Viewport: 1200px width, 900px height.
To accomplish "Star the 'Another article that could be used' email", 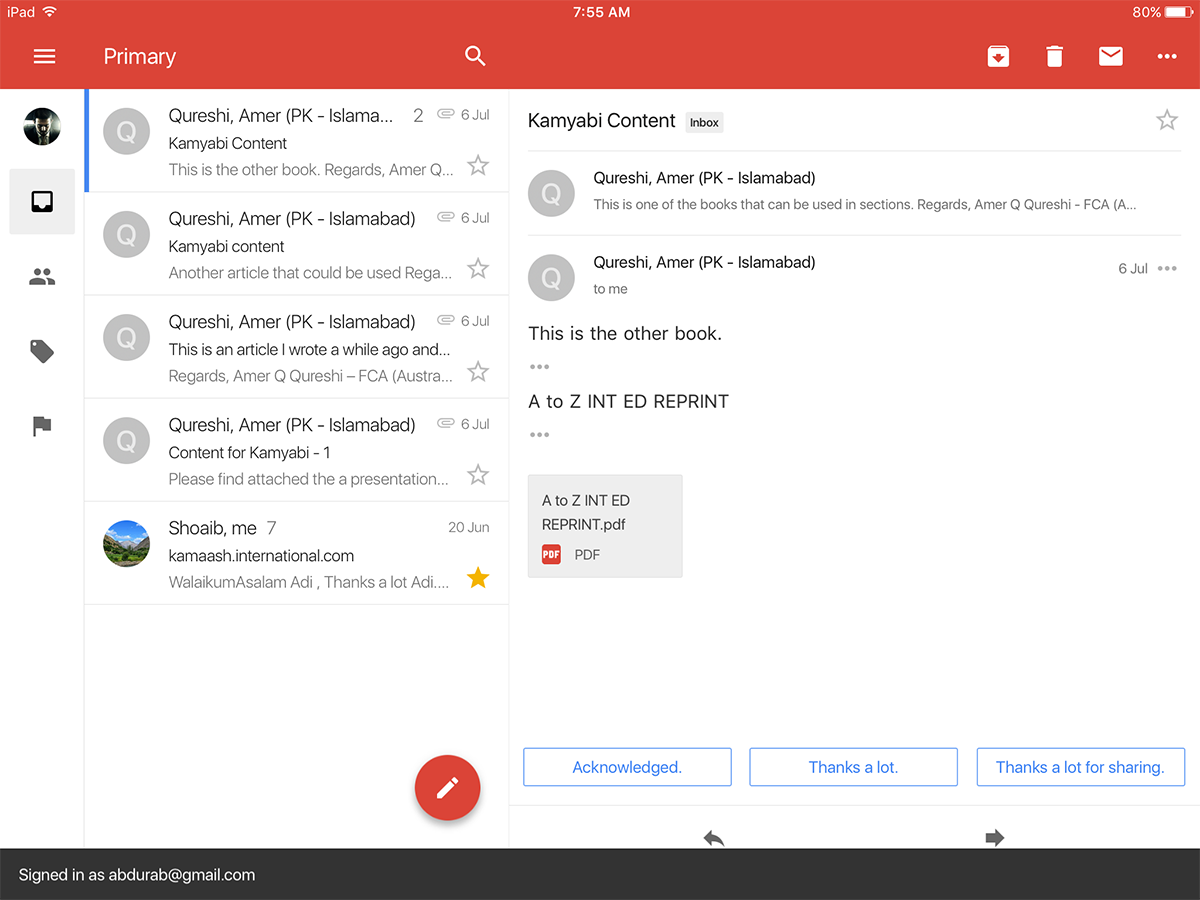I will (x=479, y=269).
